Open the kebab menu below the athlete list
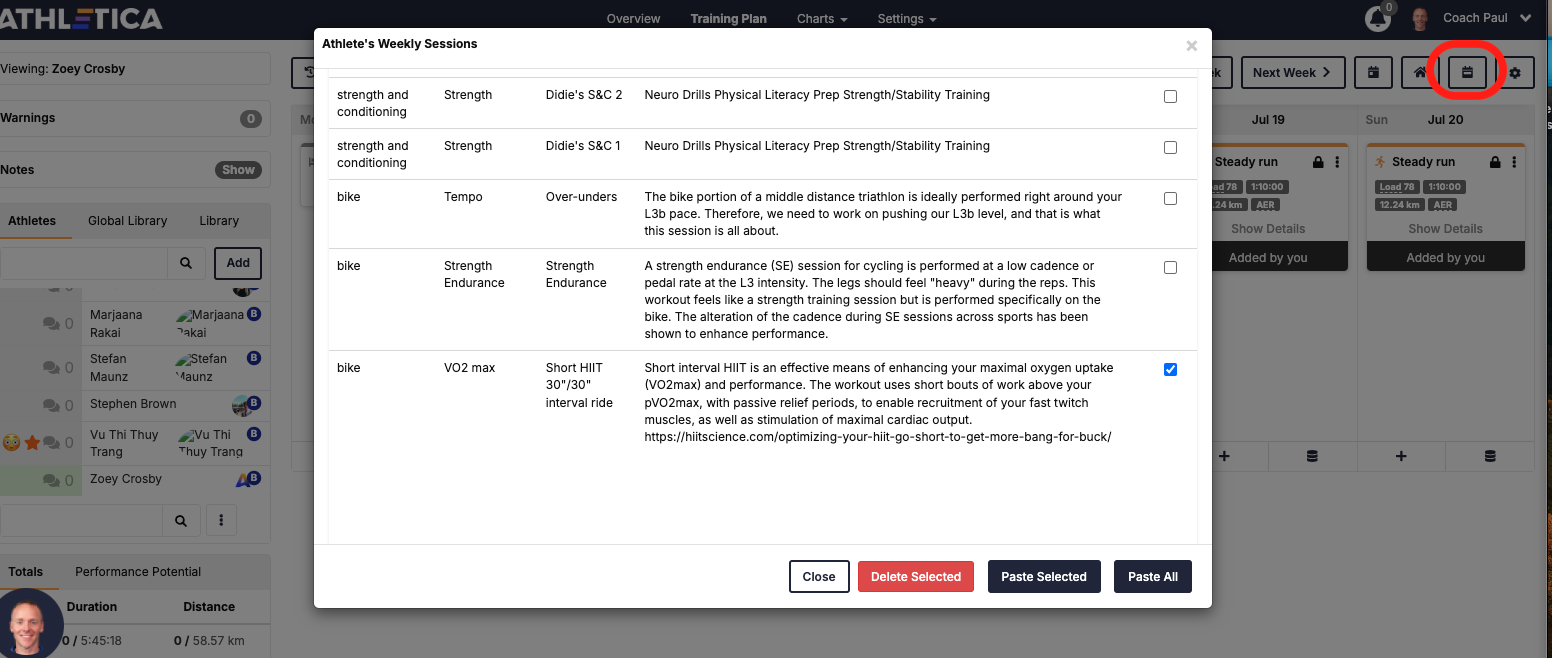1552x658 pixels. point(221,521)
